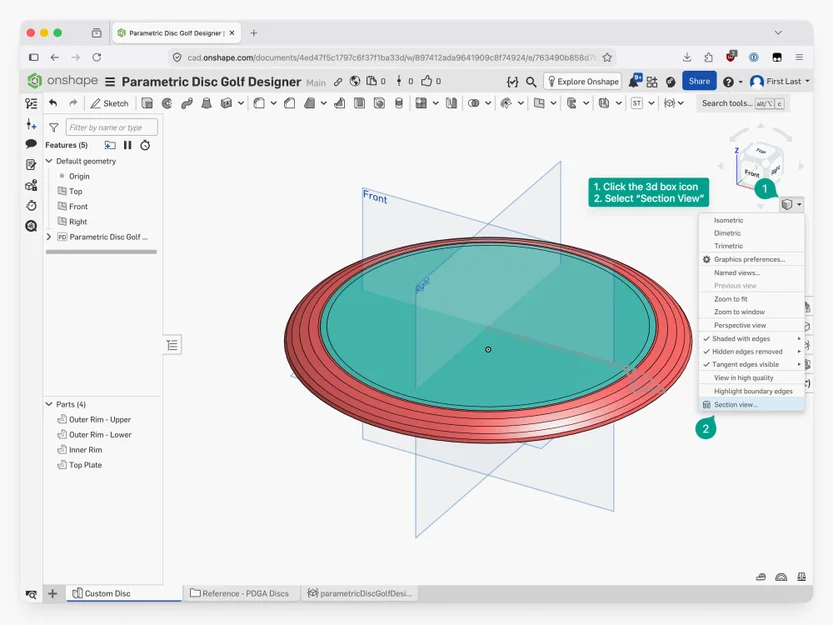Click the search magnifier icon in header
Screen dimensions: 833x625
coord(531,82)
